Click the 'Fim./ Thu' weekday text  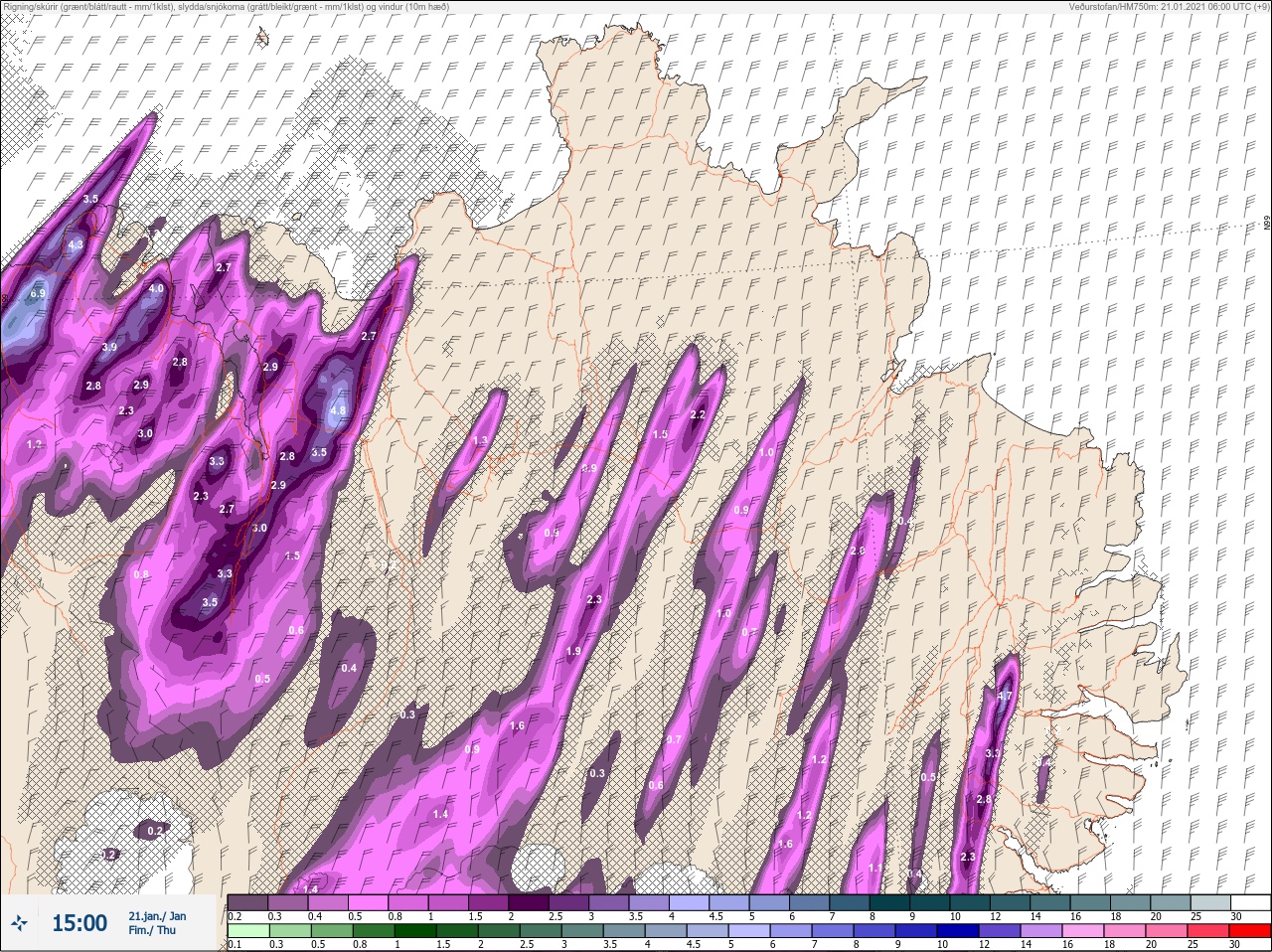click(x=150, y=930)
